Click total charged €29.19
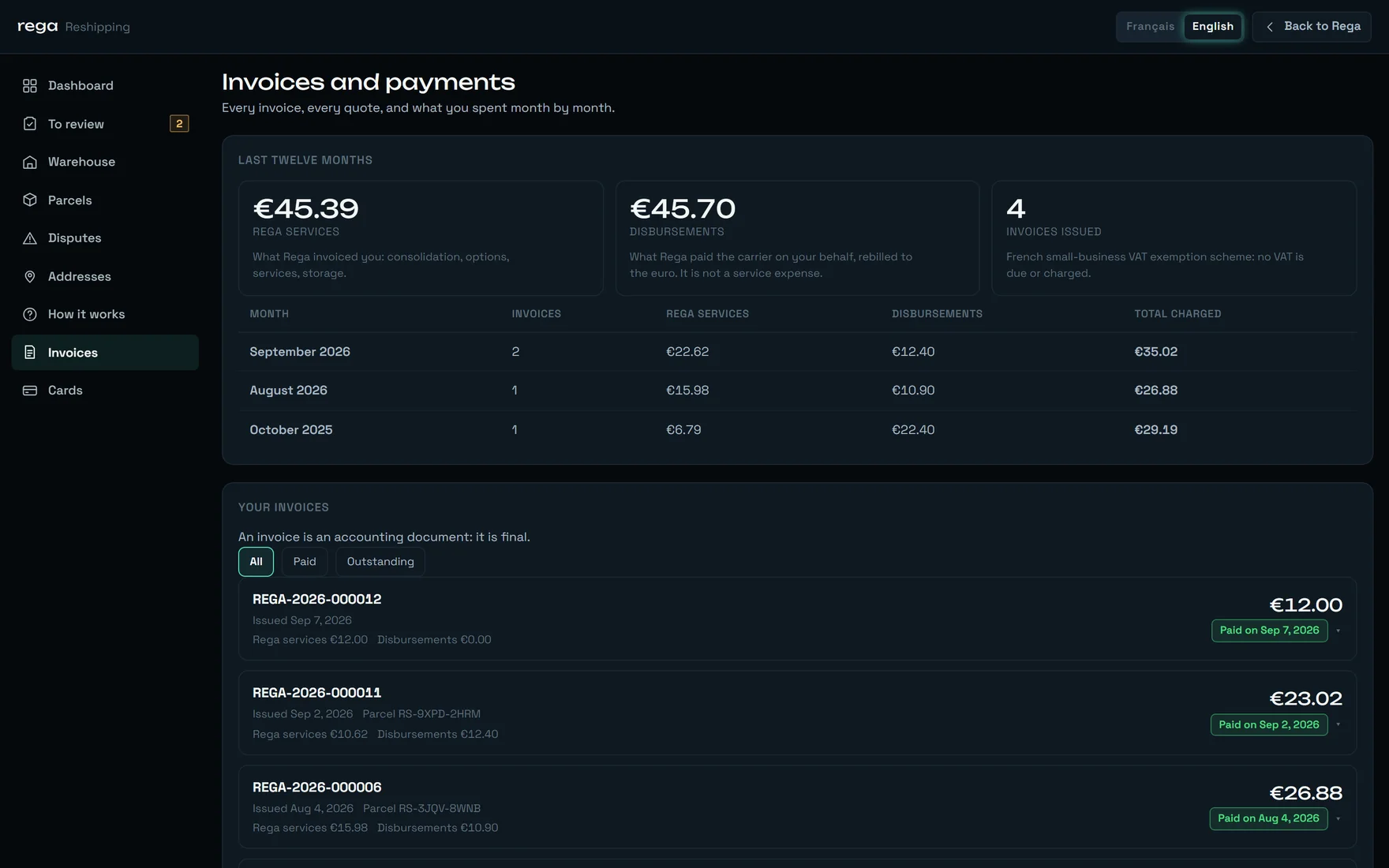The width and height of the screenshot is (1389, 868). (1155, 430)
